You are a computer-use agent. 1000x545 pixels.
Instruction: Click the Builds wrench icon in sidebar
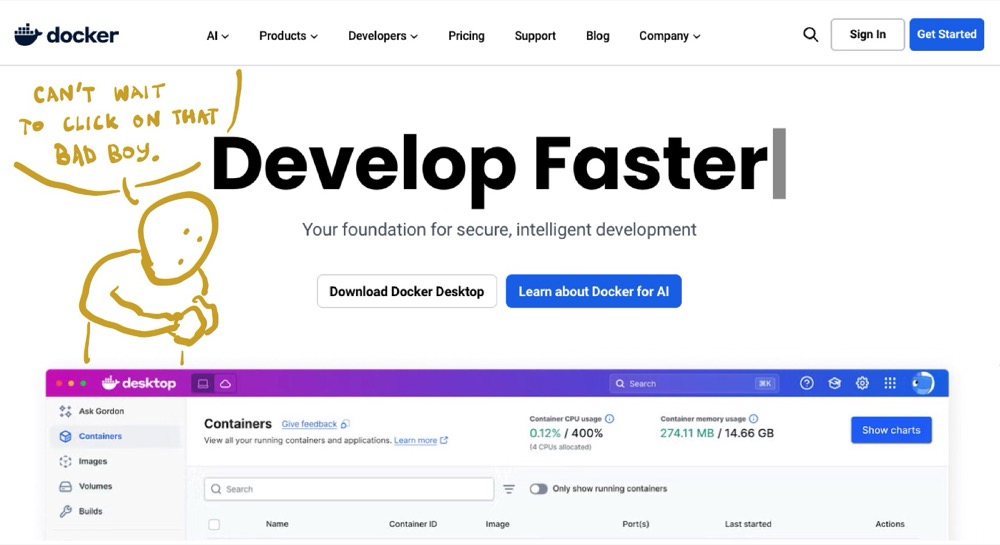pos(65,511)
